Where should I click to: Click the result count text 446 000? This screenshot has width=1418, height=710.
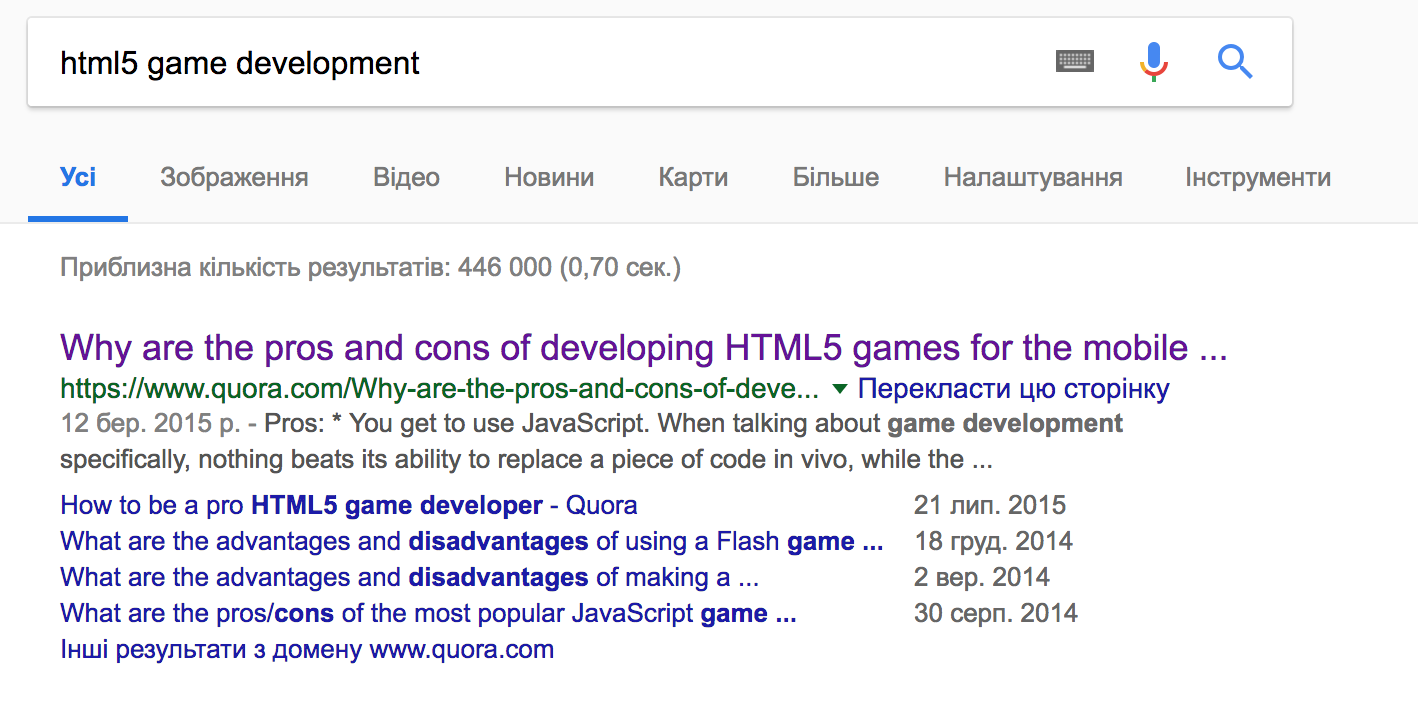coord(505,268)
